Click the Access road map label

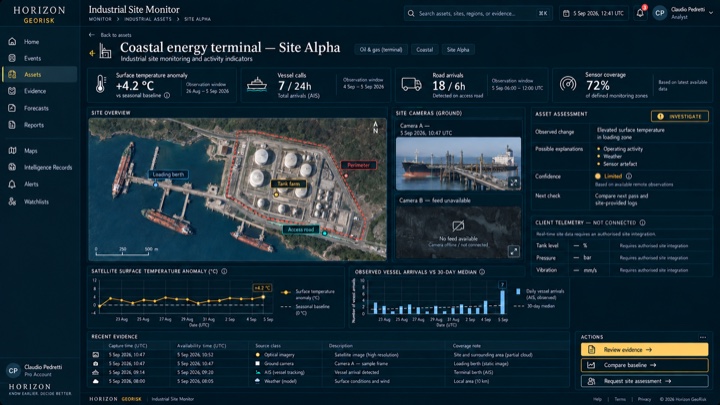(x=301, y=229)
